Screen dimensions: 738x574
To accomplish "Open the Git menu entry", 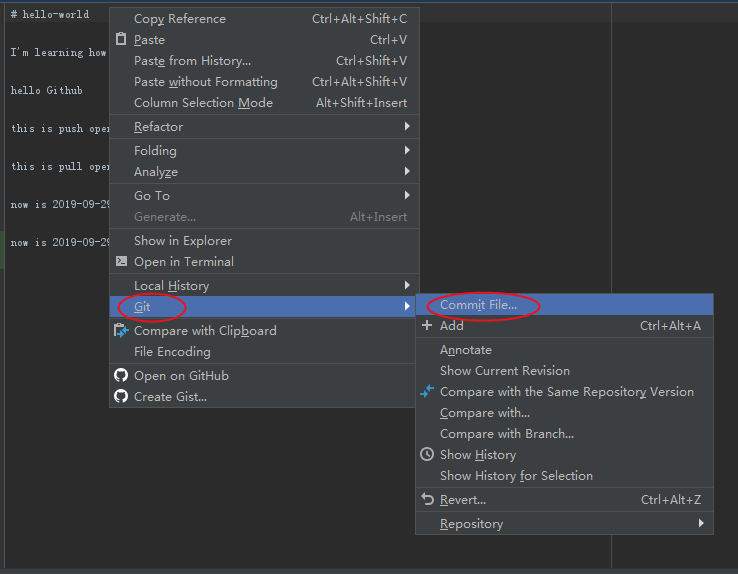I will [x=263, y=306].
